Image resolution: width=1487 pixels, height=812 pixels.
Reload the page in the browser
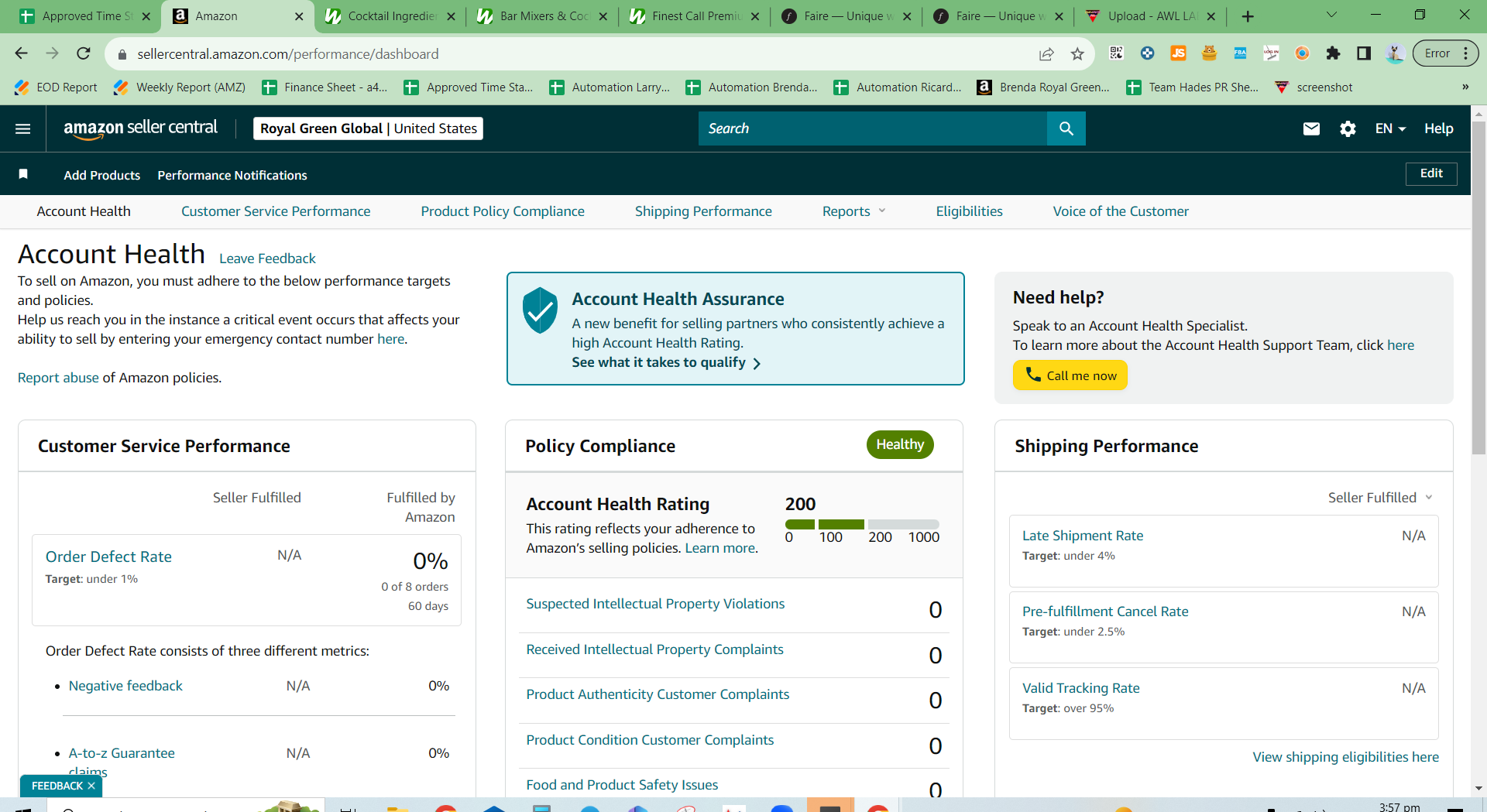point(84,53)
